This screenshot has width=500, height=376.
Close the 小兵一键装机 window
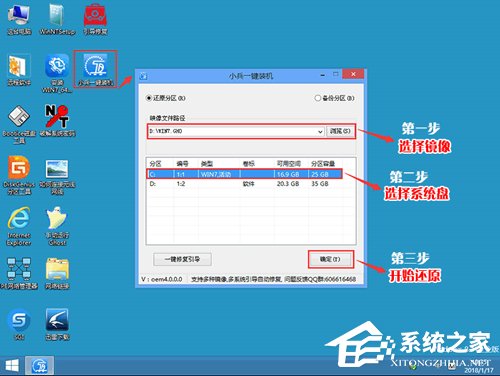[353, 74]
